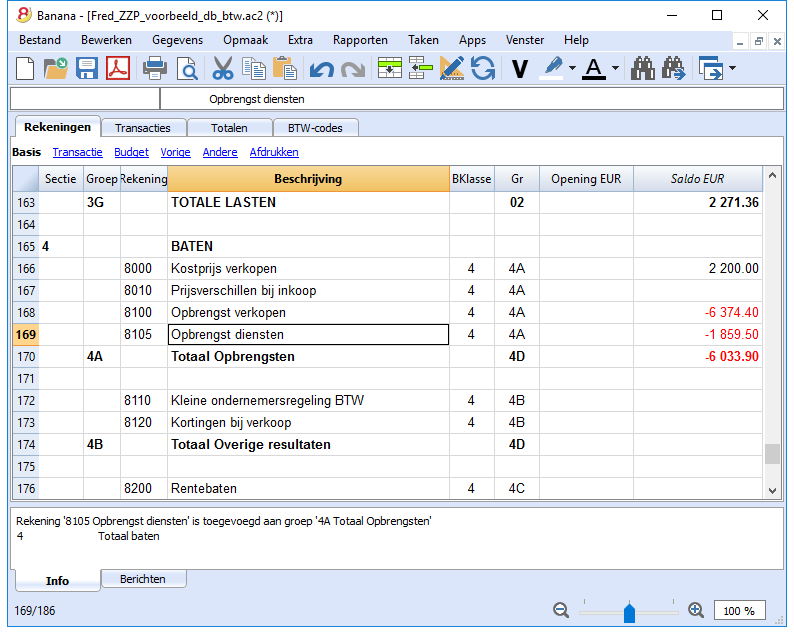The height and width of the screenshot is (634, 794).
Task: Select the cell 'Kleine ondernemersregeling BTW'
Action: (308, 401)
